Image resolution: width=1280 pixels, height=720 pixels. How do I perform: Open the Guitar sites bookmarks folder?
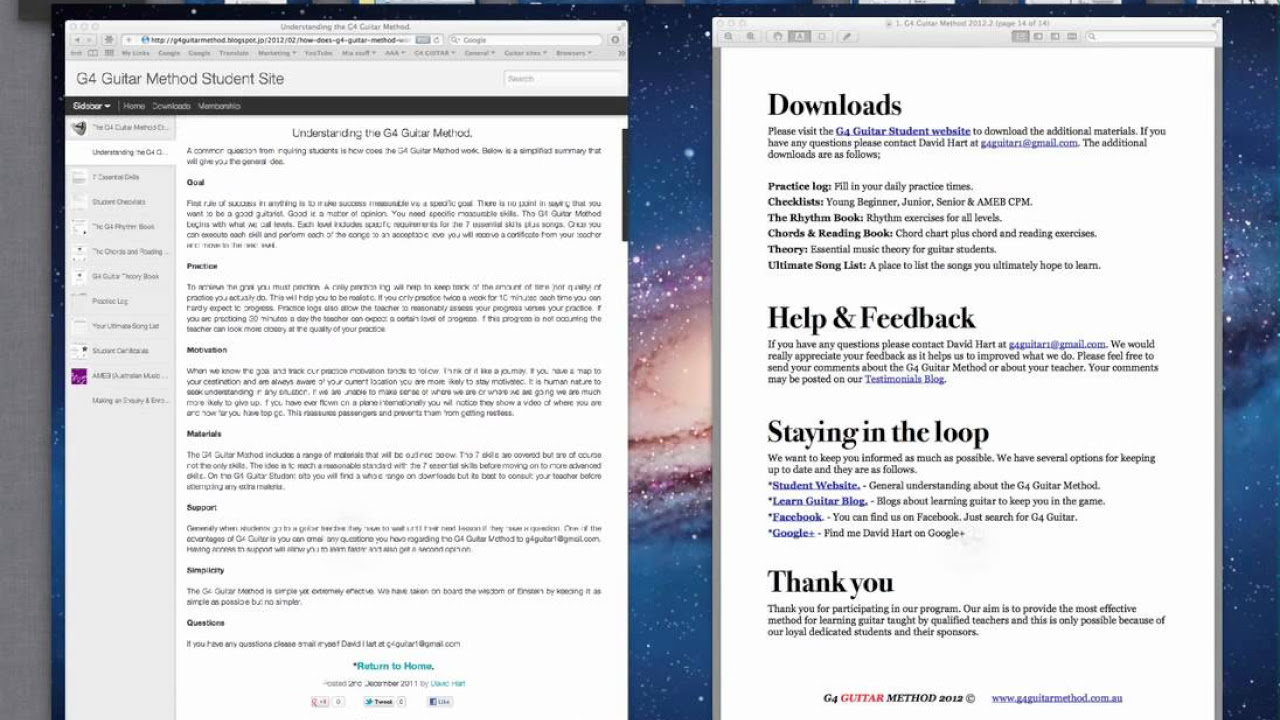coord(526,53)
